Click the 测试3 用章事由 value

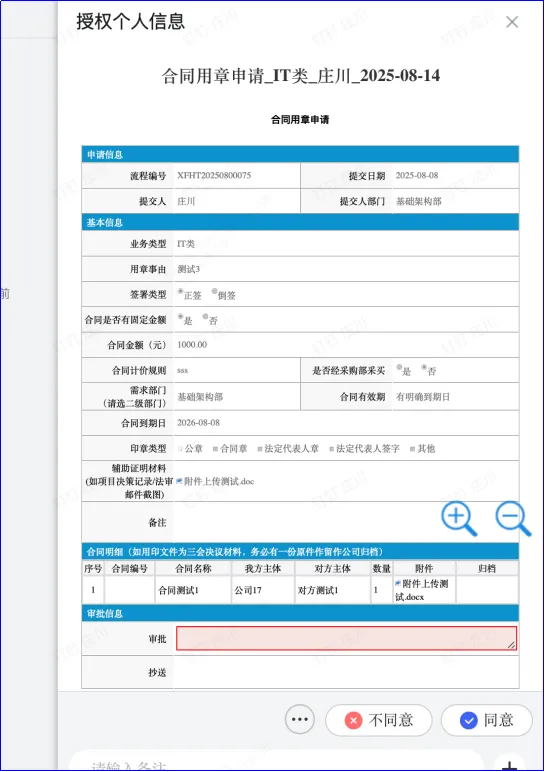tap(189, 269)
